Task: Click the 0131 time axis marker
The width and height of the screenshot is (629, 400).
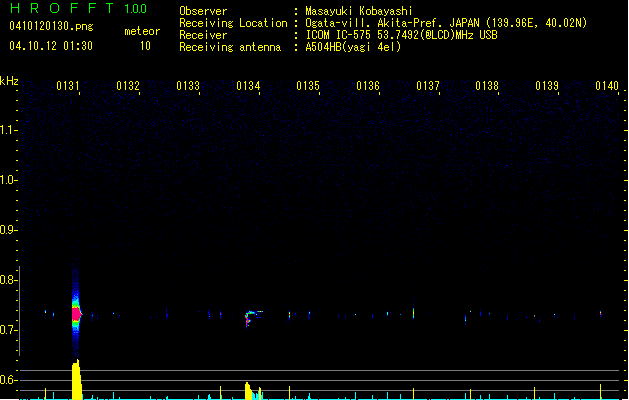Action: click(x=68, y=86)
